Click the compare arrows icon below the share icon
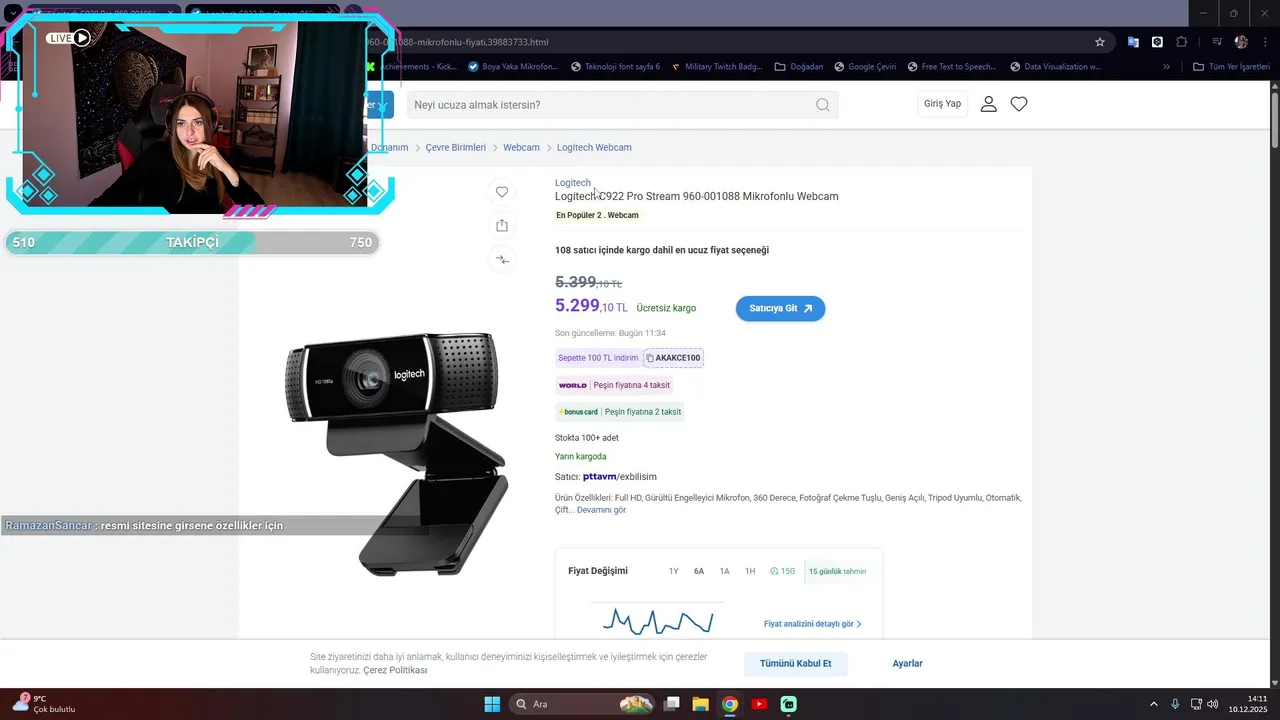 pyautogui.click(x=502, y=260)
